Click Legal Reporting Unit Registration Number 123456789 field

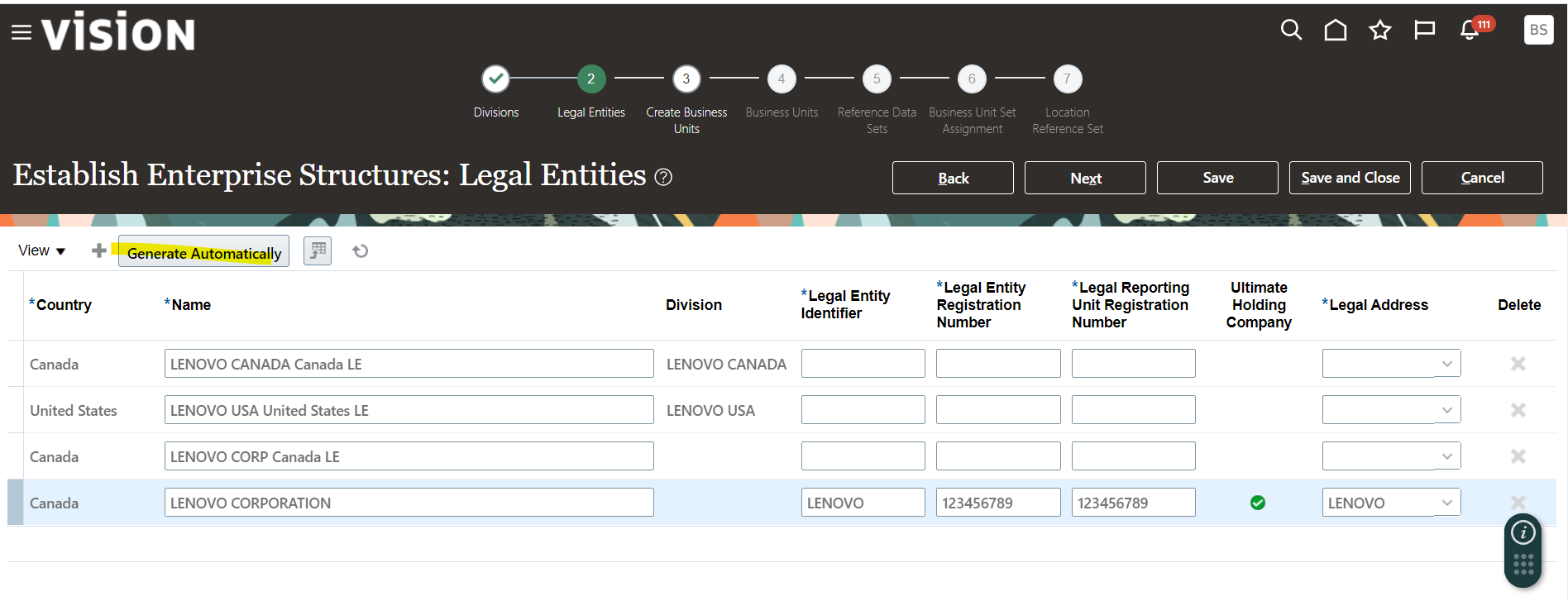tap(1133, 503)
